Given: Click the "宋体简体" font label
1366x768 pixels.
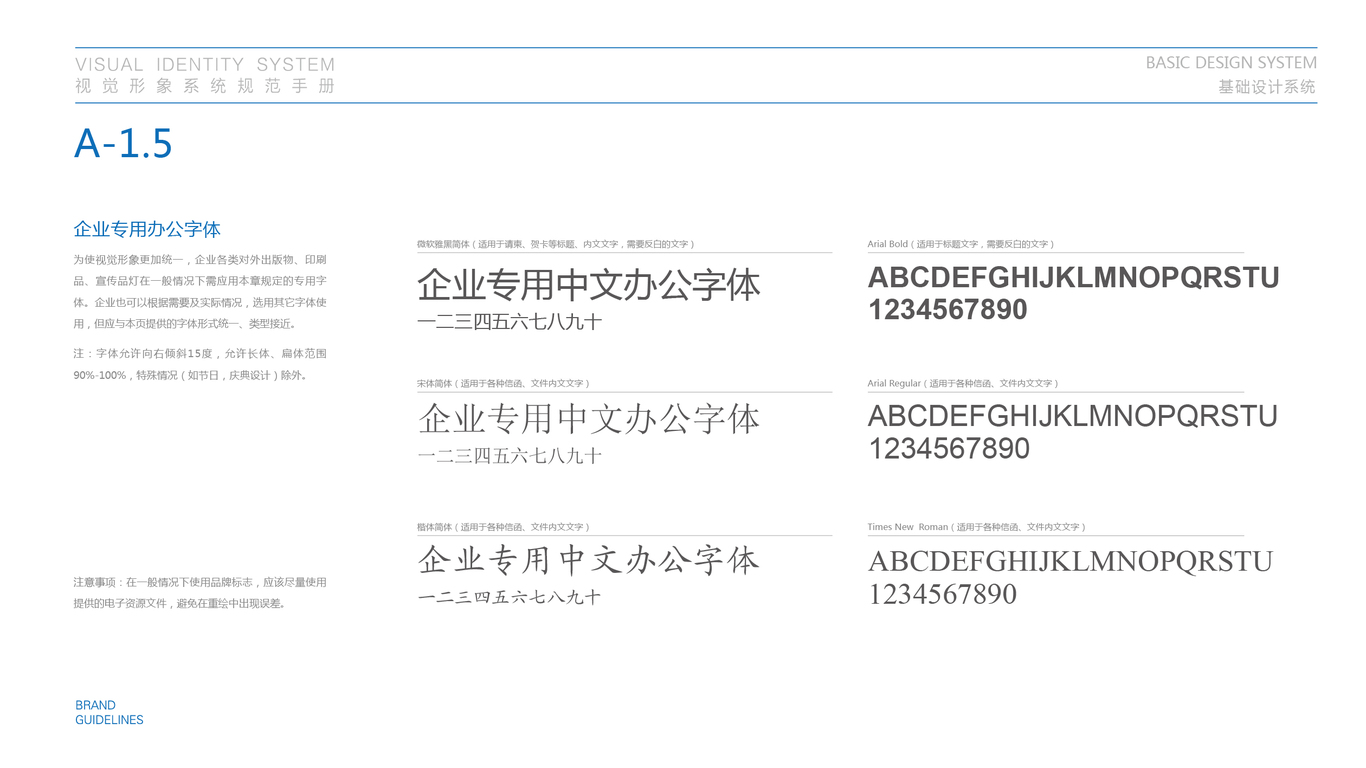Looking at the screenshot, I should pos(504,383).
